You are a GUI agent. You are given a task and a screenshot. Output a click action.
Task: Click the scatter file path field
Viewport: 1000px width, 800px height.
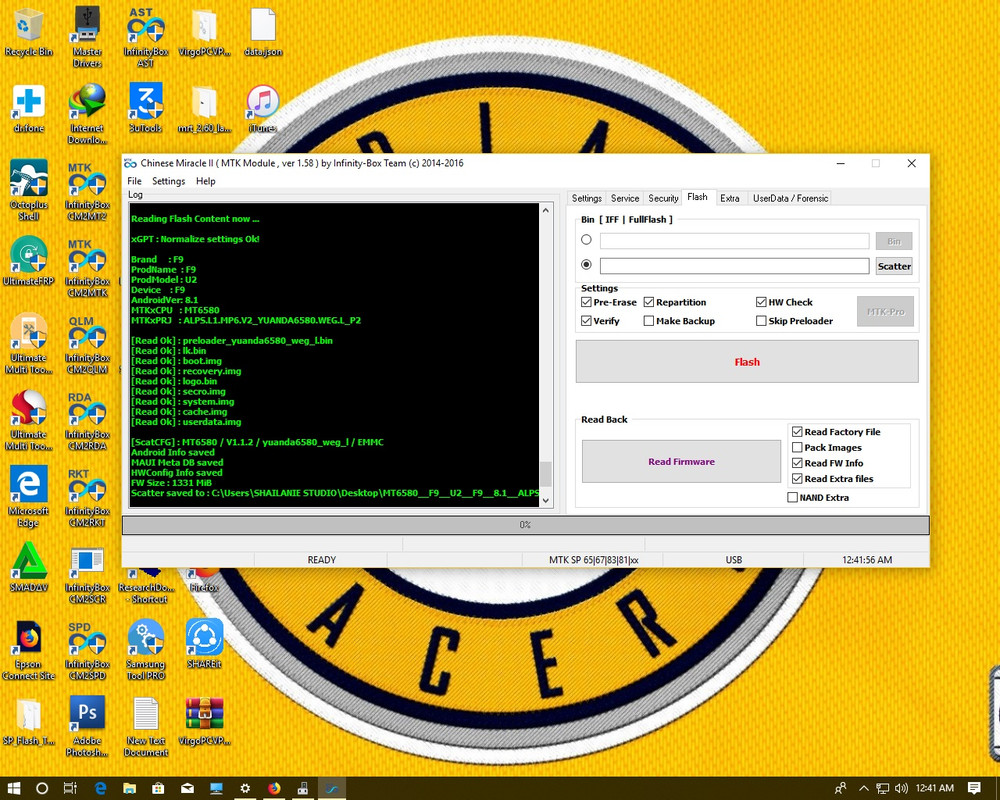(734, 265)
